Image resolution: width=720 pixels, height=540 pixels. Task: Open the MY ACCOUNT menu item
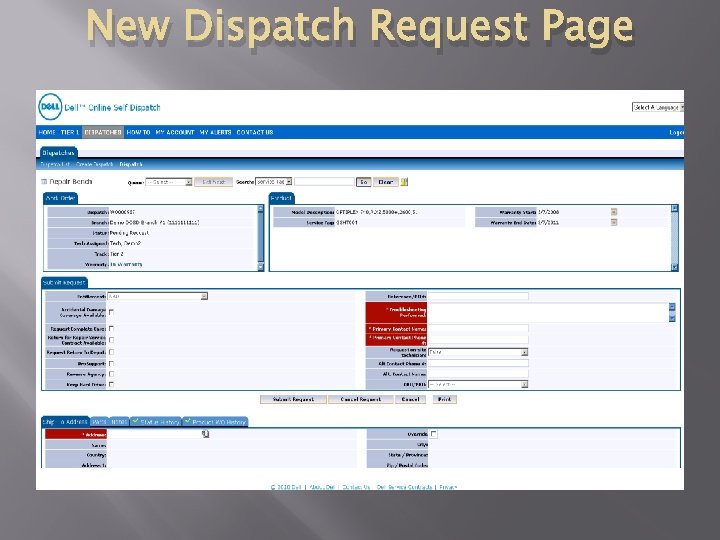tap(175, 132)
